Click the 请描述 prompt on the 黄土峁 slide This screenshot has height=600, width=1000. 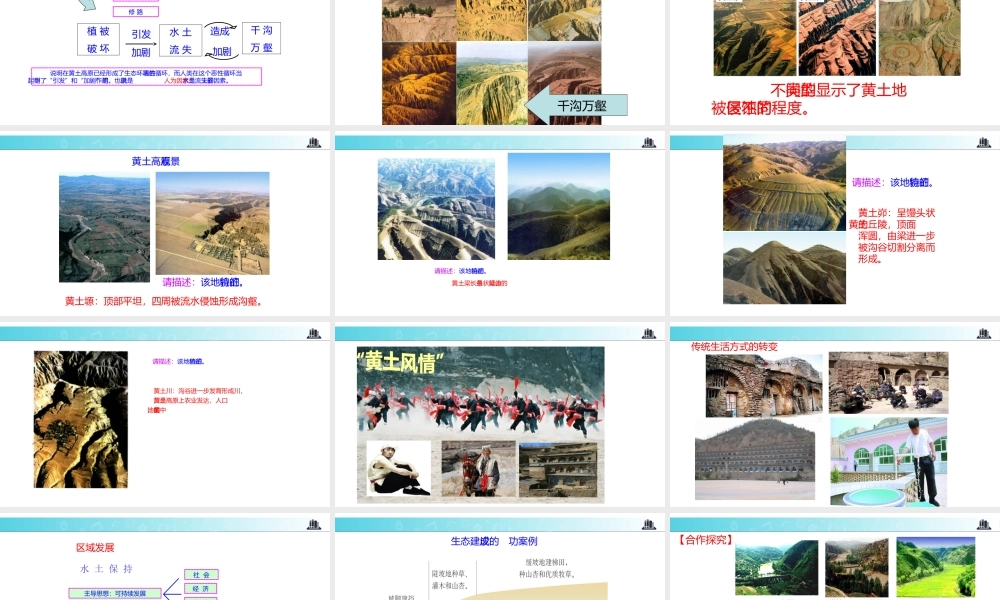pyautogui.click(x=893, y=182)
